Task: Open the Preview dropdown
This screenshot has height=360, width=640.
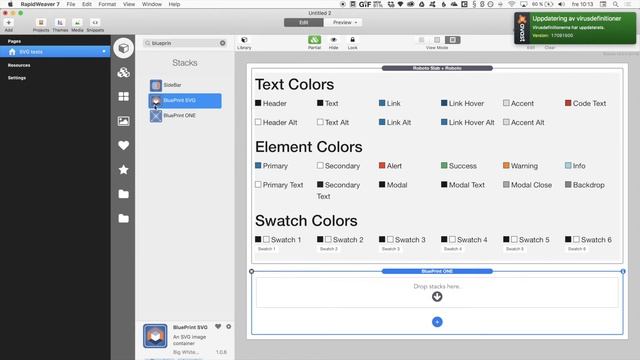Action: pos(344,22)
